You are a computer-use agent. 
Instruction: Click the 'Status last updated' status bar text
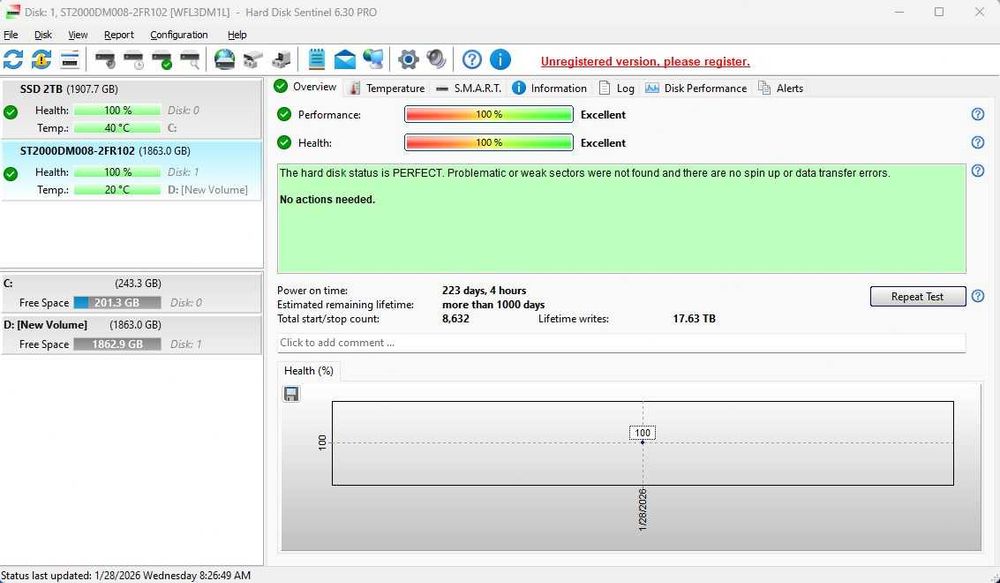(x=126, y=575)
